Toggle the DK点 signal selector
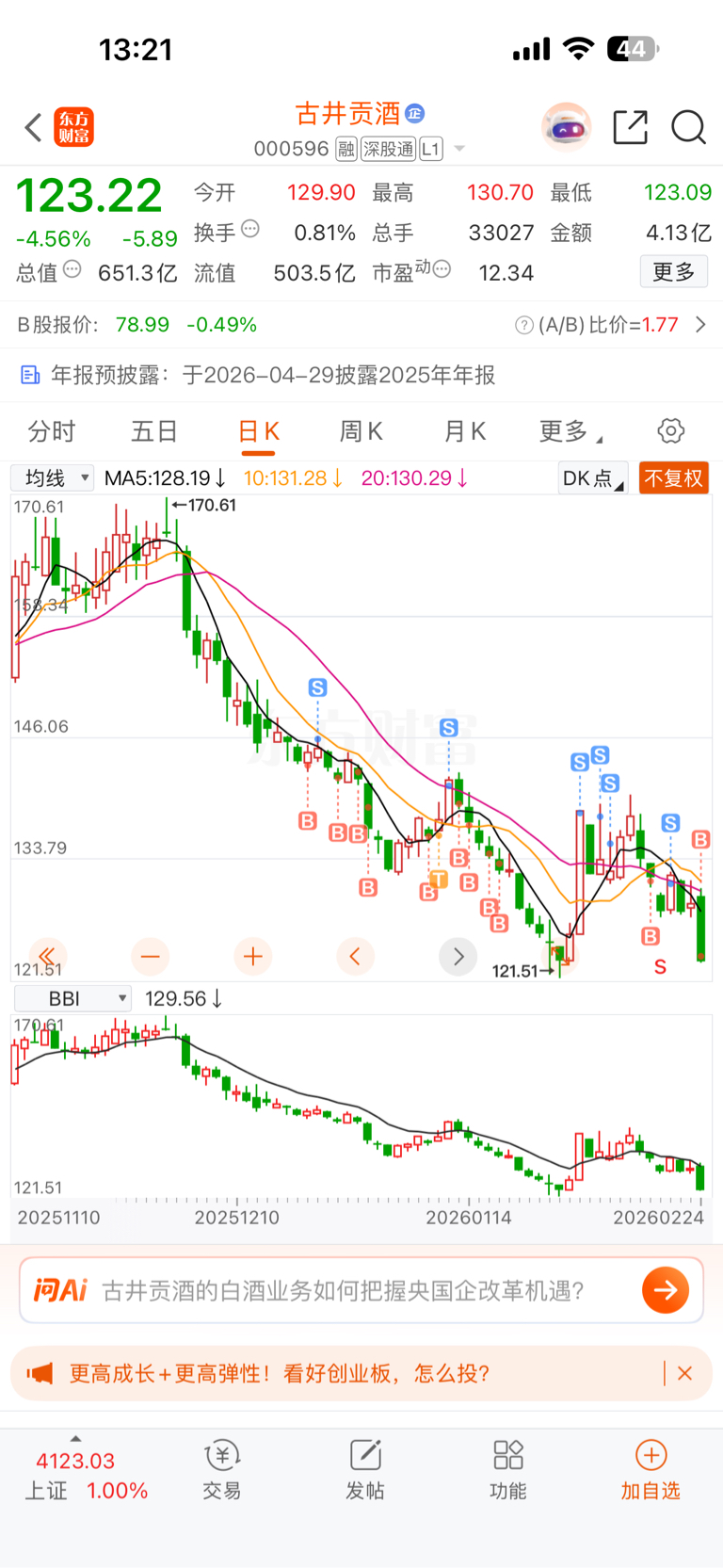Screen dimensions: 723x1568 pyautogui.click(x=593, y=478)
